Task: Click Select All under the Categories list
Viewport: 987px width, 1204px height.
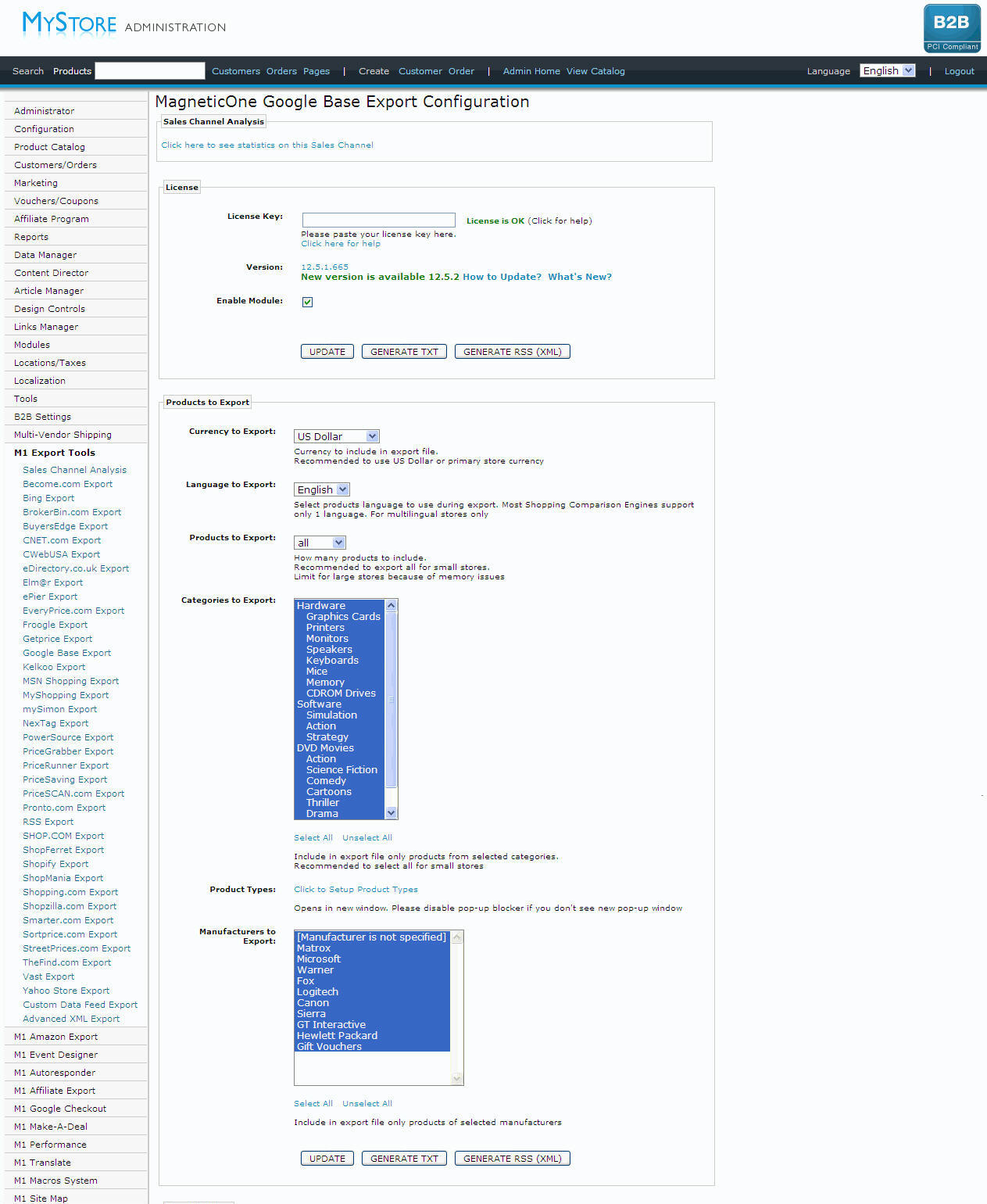Action: point(313,837)
